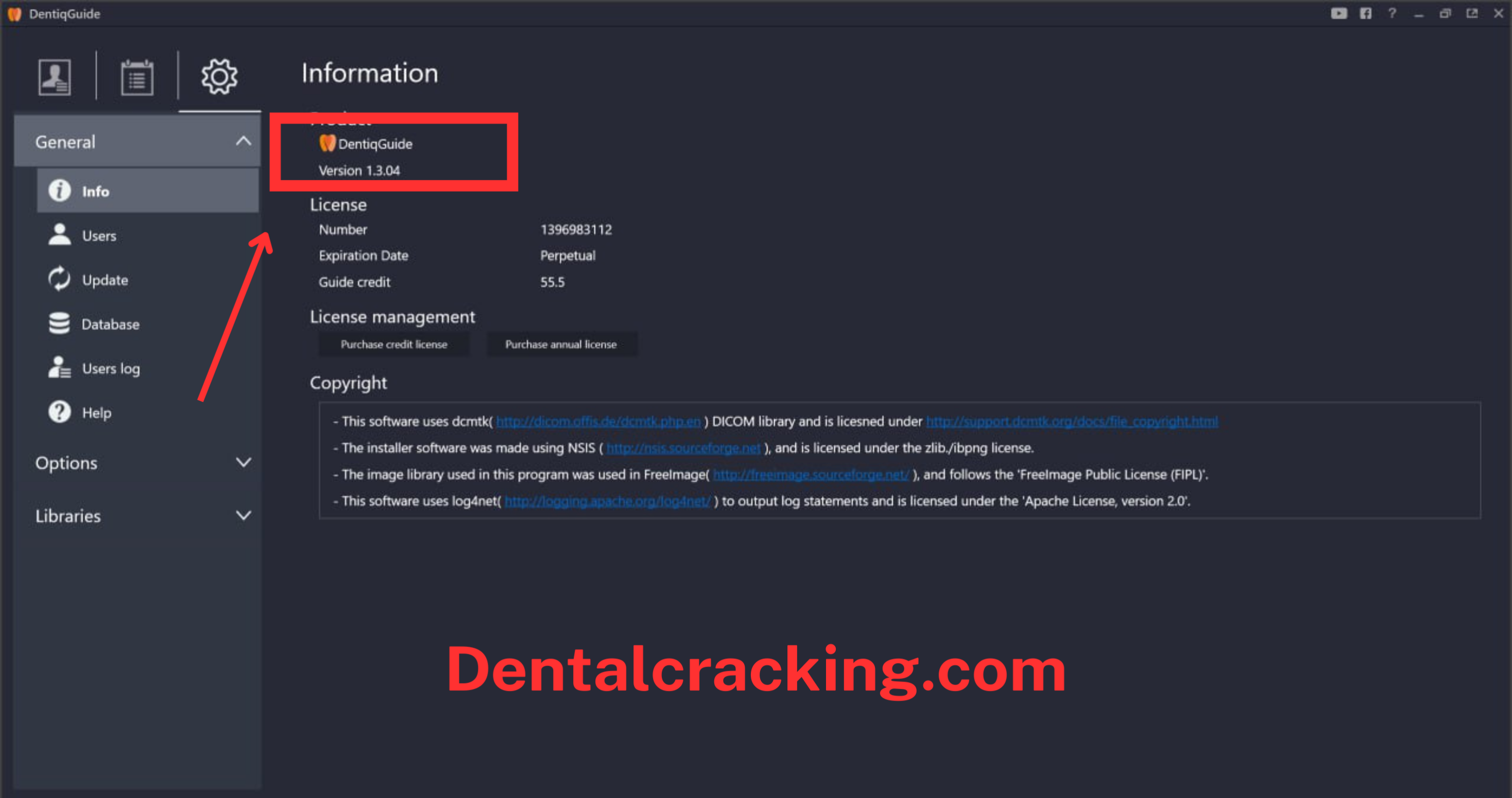
Task: Open the NSIS sourceforge link
Action: tap(683, 448)
